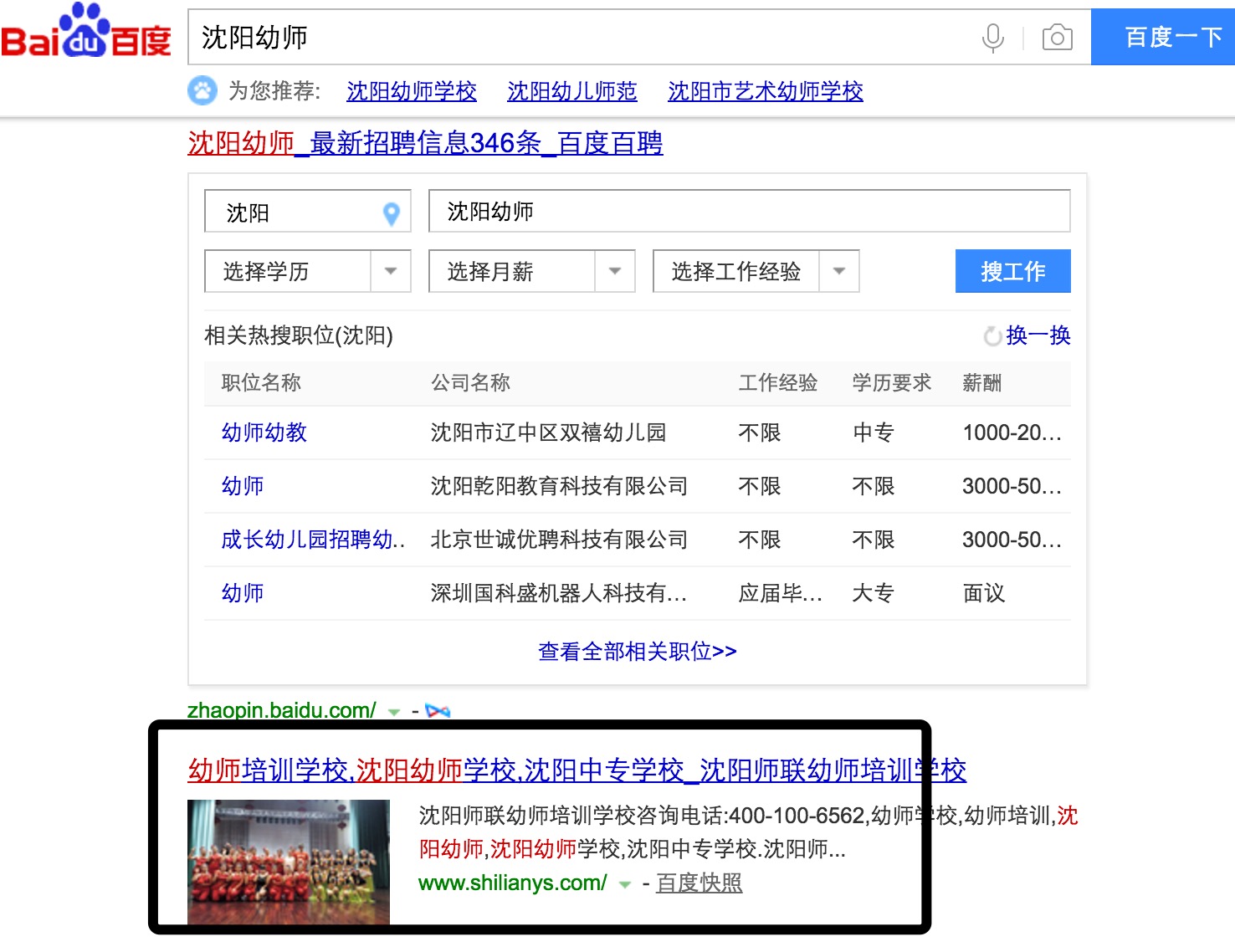Click the 职位名称 column header
The width and height of the screenshot is (1235, 952).
click(x=261, y=383)
